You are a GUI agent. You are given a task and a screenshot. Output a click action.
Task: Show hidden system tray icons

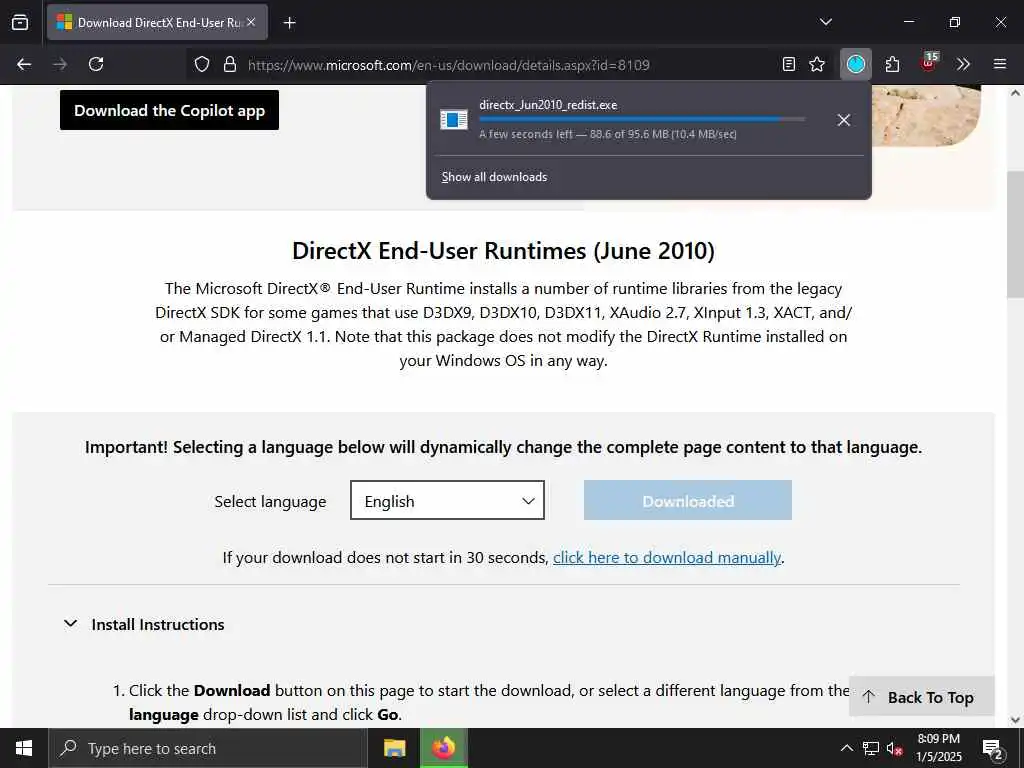coord(846,748)
